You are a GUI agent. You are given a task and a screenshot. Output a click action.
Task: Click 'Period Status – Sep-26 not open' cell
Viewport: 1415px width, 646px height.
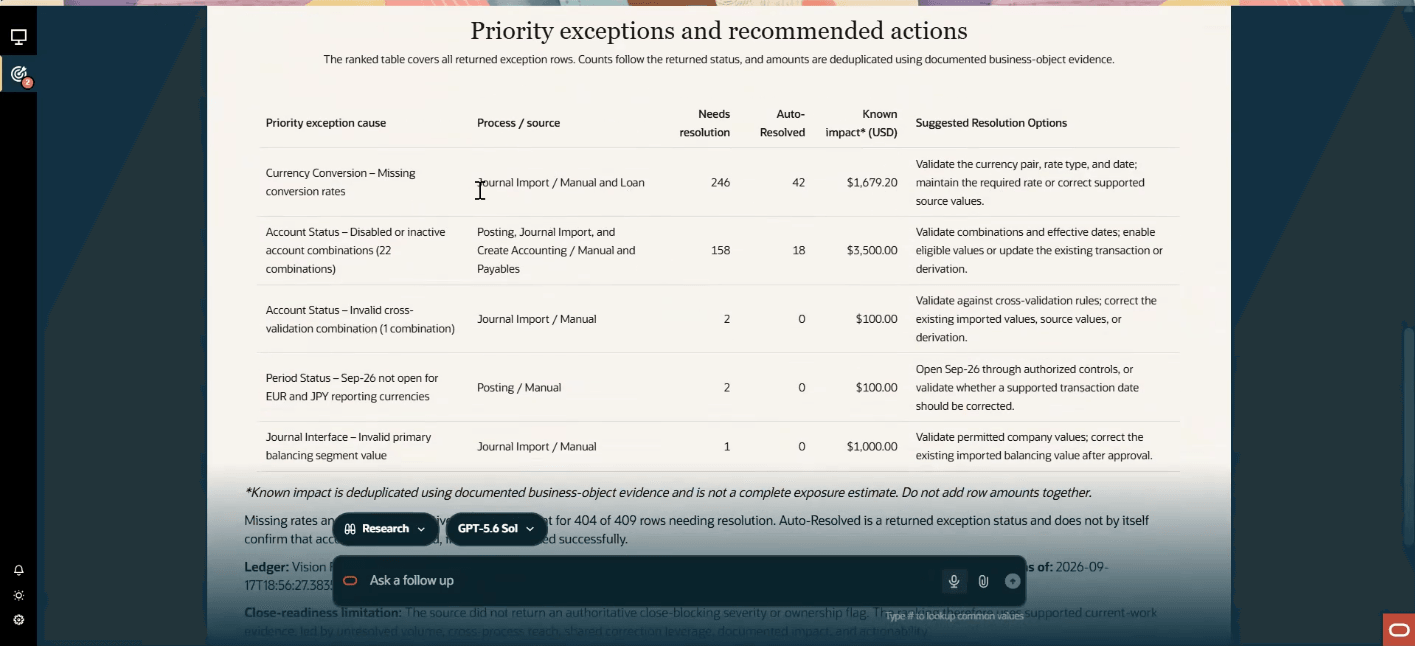click(352, 387)
